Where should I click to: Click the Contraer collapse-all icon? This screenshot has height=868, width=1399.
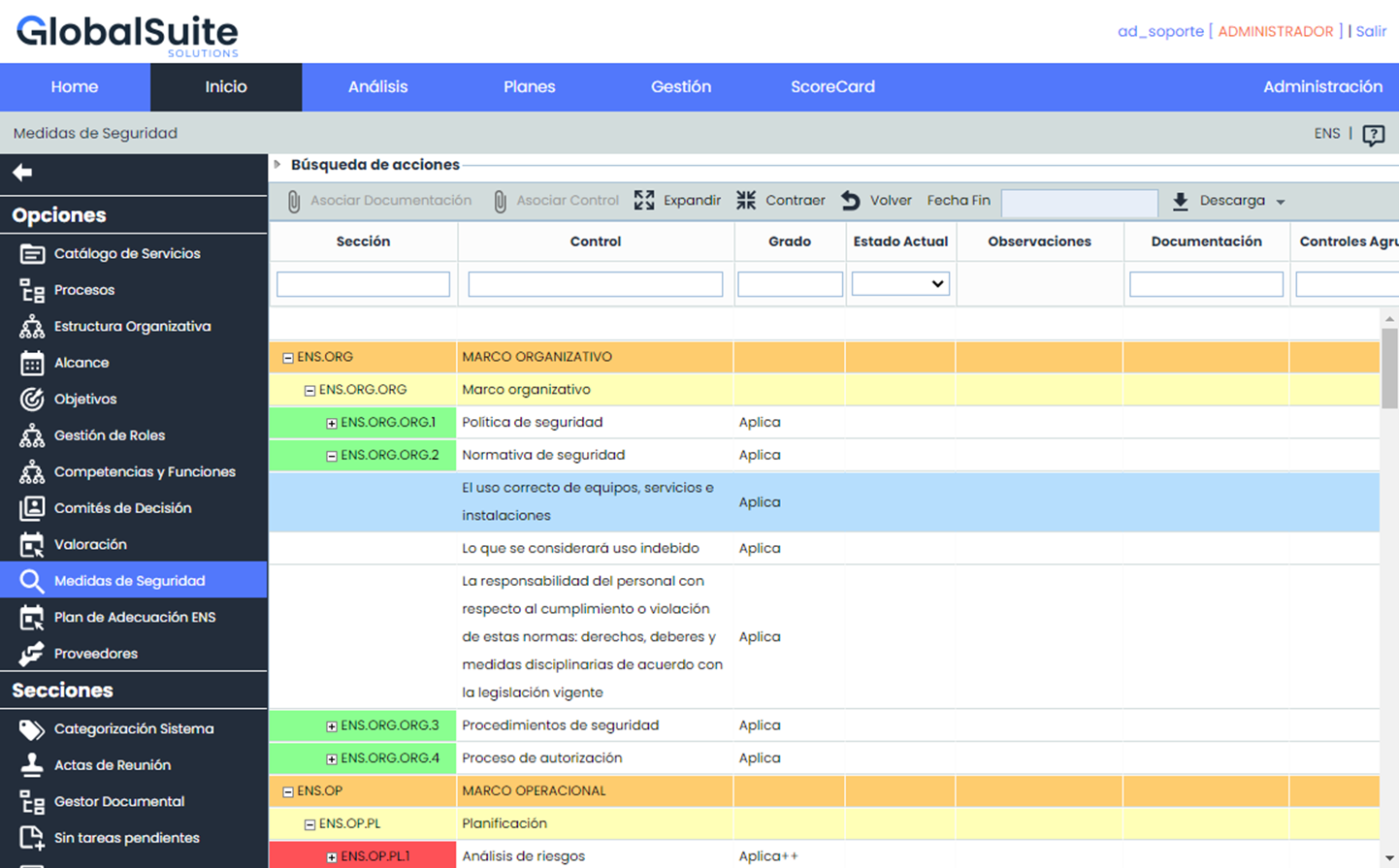point(746,201)
